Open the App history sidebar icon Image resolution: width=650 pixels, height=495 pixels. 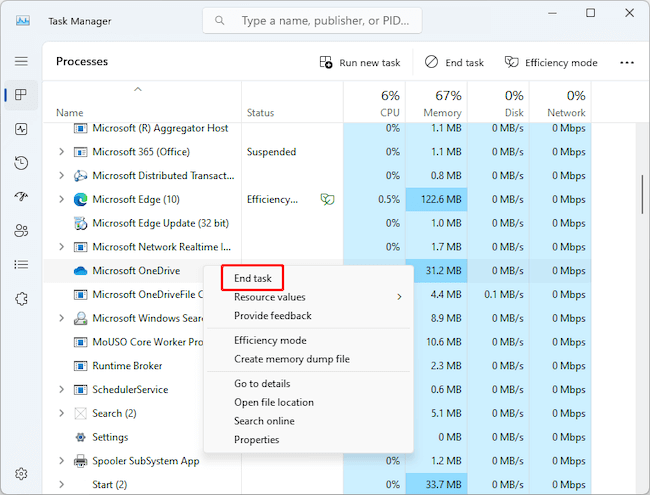pos(21,163)
